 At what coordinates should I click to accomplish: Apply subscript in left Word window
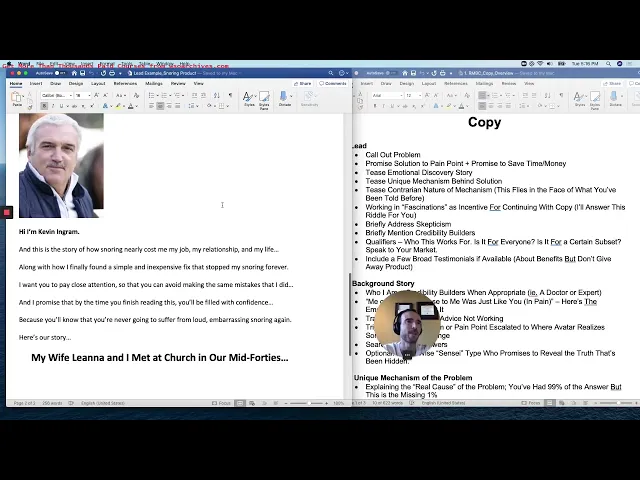point(83,106)
